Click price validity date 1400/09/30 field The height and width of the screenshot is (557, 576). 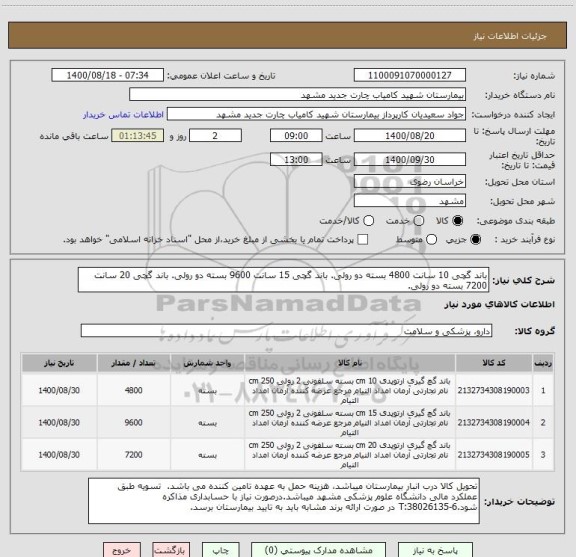410,159
